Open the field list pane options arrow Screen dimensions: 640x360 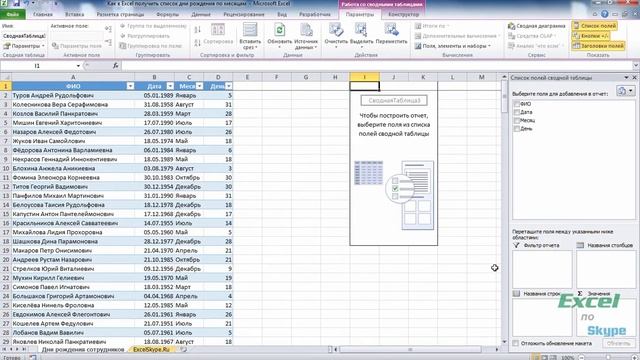627,78
